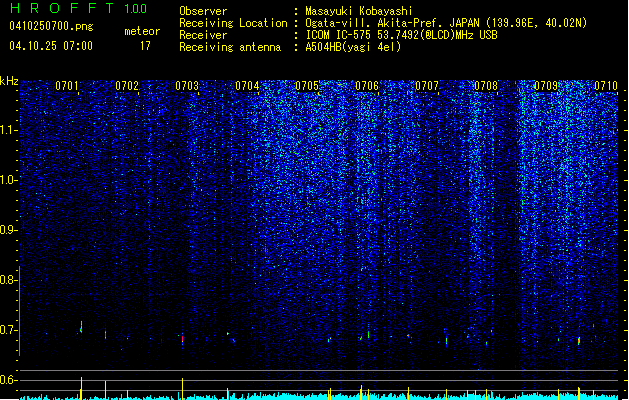This screenshot has width=629, height=400.
Task: Click the 0702 time marker
Action: pos(127,85)
